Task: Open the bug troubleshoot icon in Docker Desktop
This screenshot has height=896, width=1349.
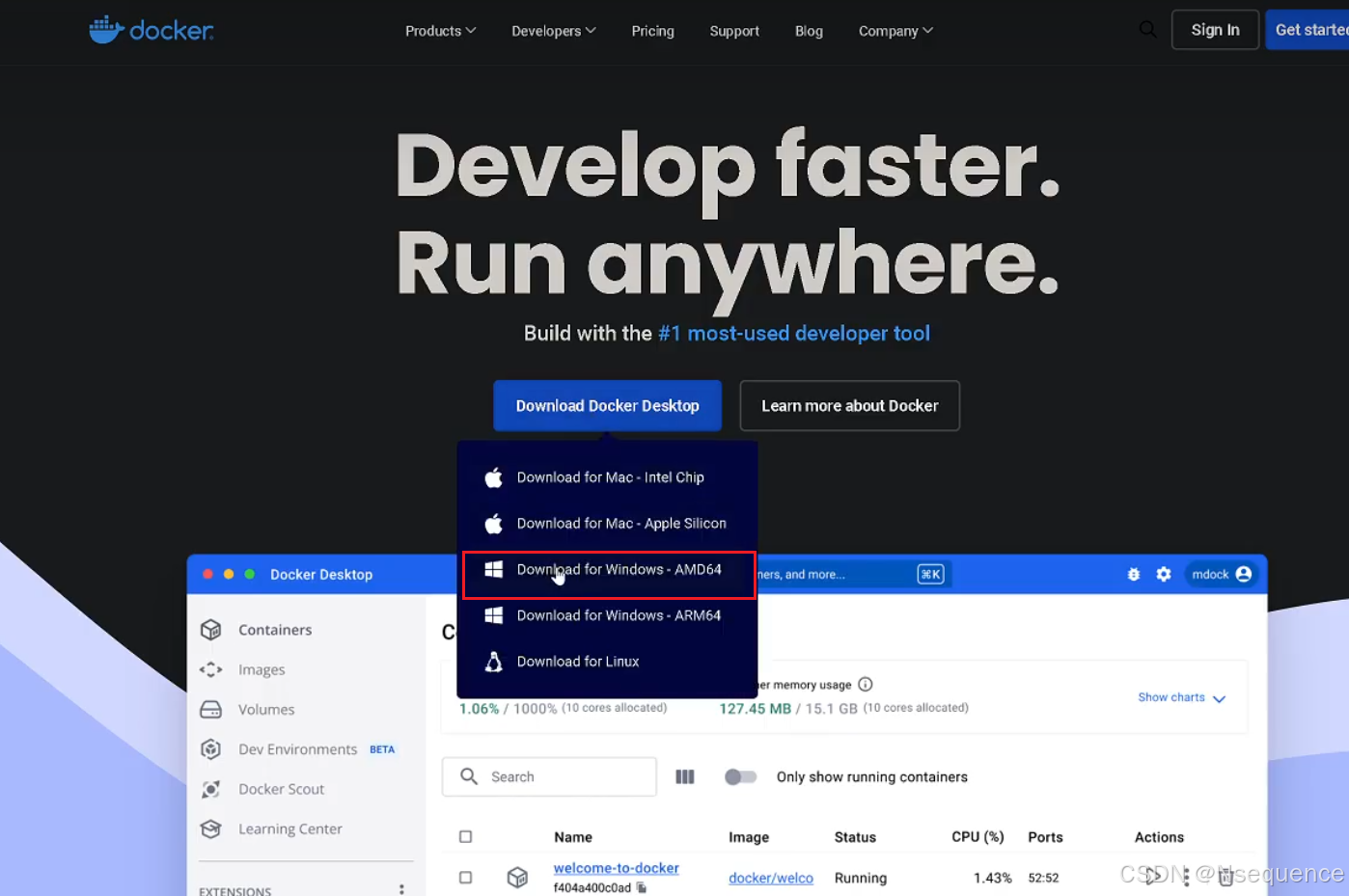Action: pos(1134,574)
